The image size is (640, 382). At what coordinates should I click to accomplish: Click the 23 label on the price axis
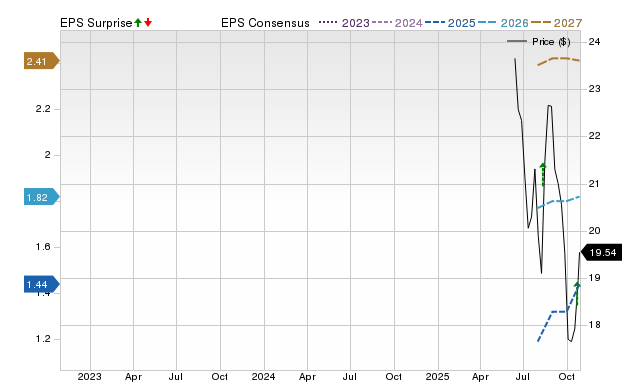(595, 89)
